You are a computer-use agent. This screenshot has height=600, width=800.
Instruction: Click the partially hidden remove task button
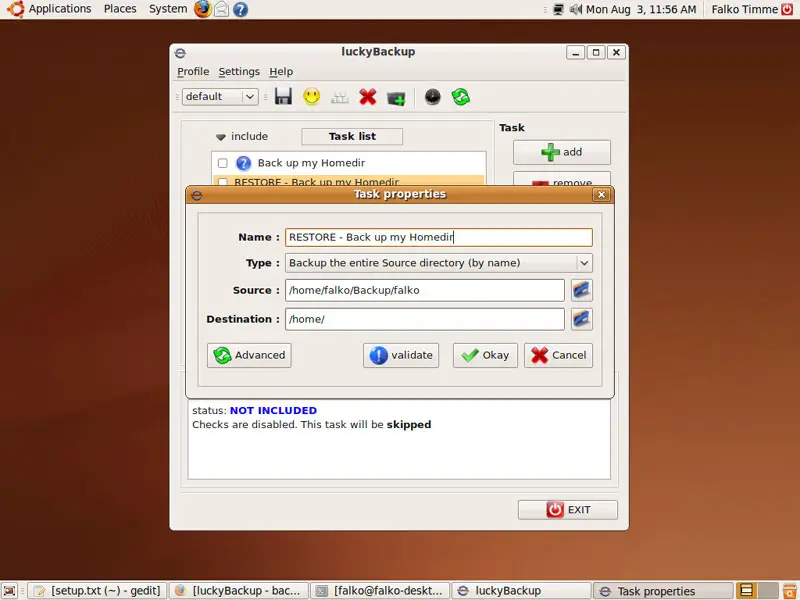point(562,179)
